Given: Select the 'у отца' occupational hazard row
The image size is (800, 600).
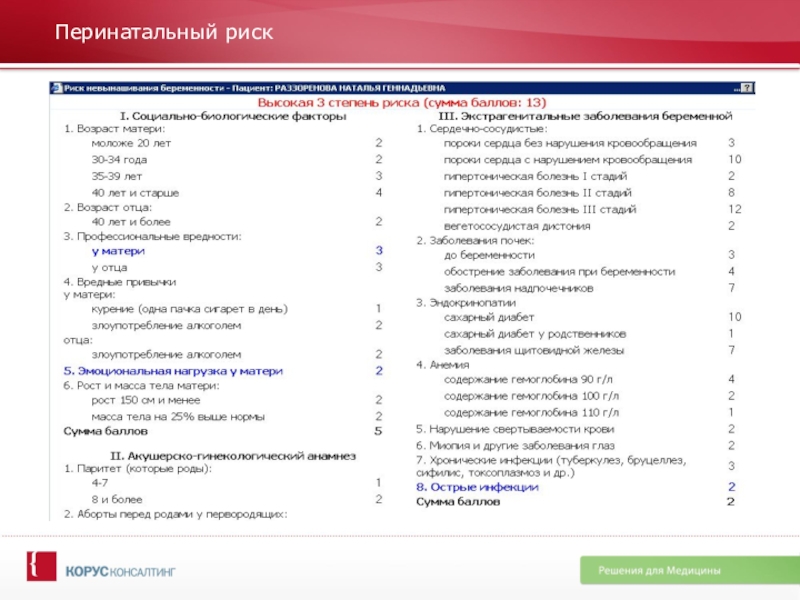Looking at the screenshot, I should click(109, 267).
